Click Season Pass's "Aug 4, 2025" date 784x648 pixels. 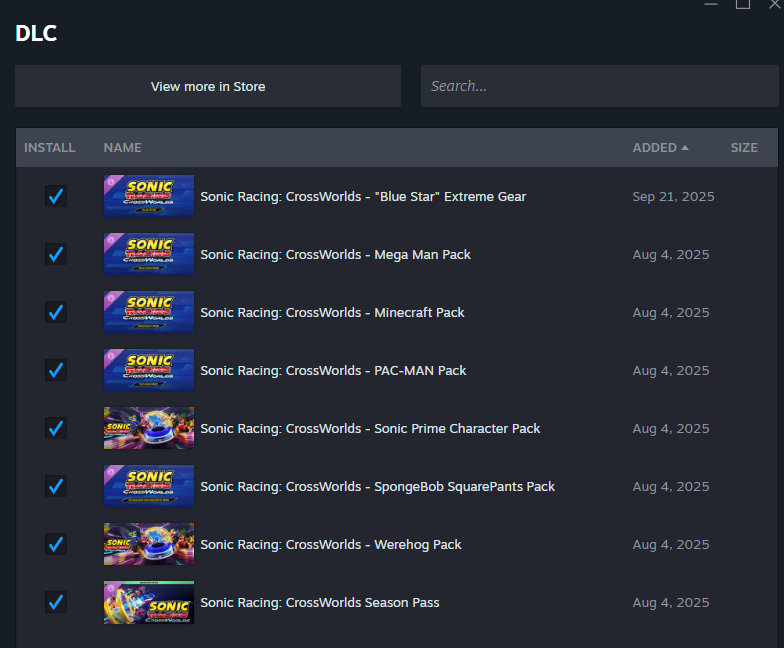[x=670, y=602]
